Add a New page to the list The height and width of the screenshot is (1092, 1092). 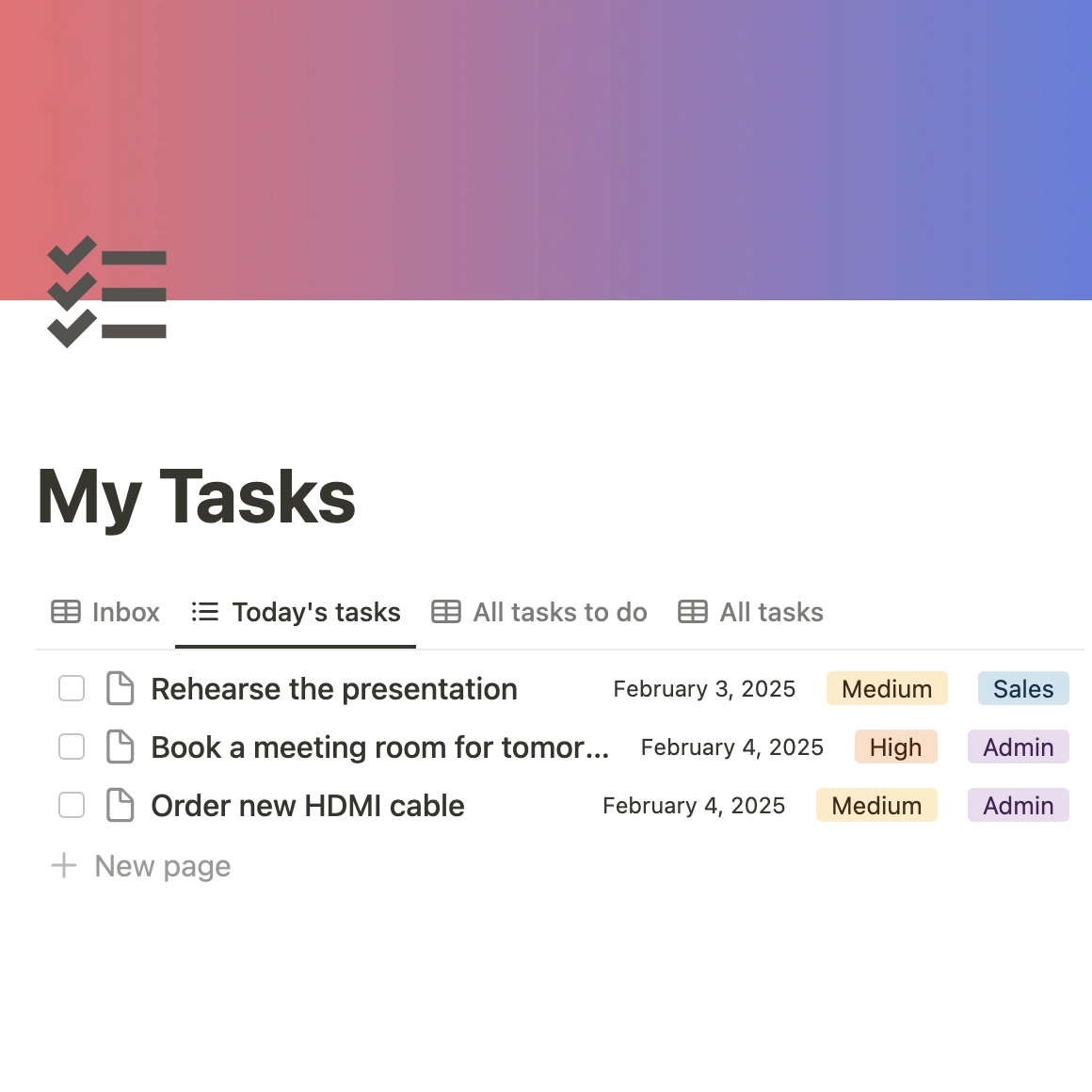[162, 866]
